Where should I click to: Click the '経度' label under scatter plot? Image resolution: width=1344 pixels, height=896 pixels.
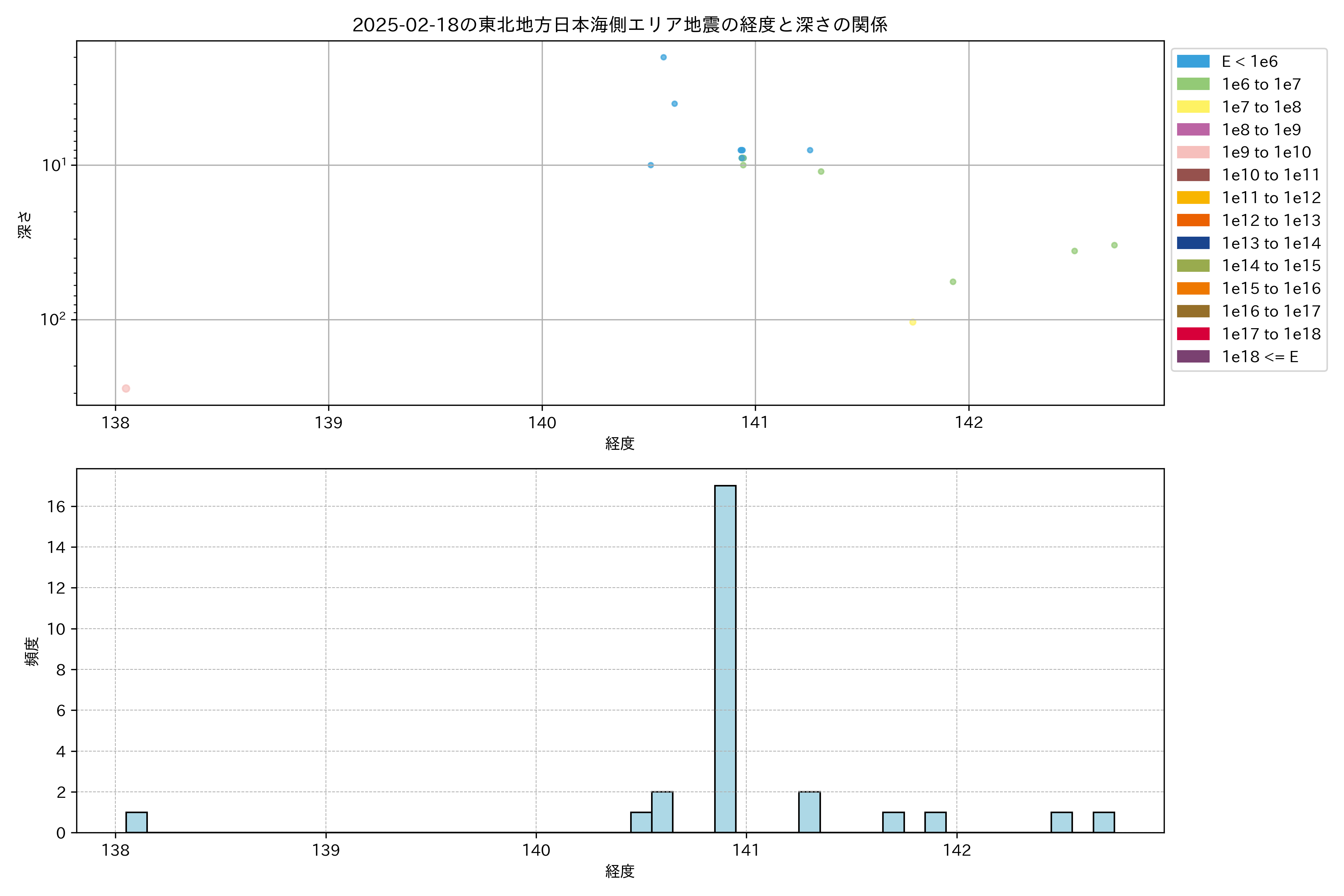pos(619,444)
